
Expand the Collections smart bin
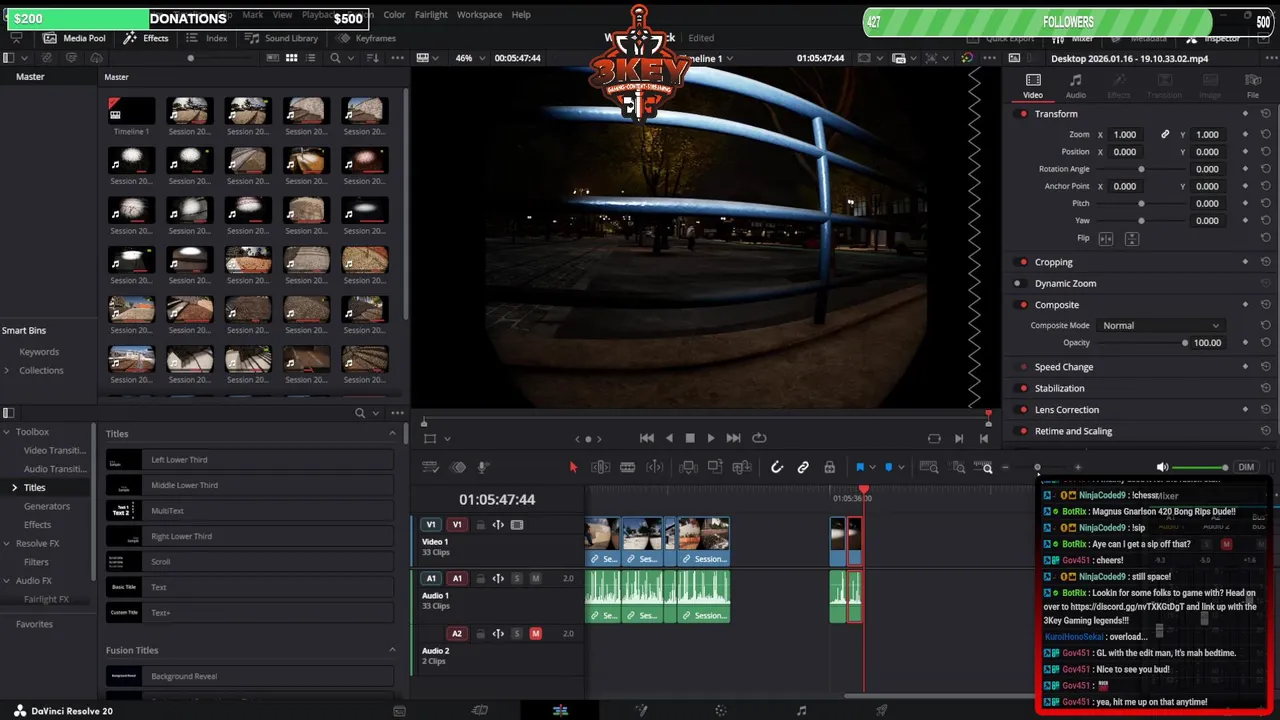click(x=7, y=370)
